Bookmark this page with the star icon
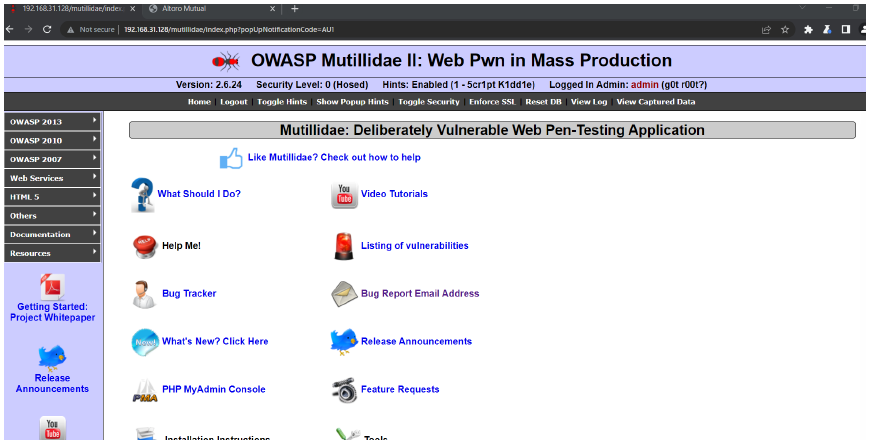 click(x=785, y=29)
